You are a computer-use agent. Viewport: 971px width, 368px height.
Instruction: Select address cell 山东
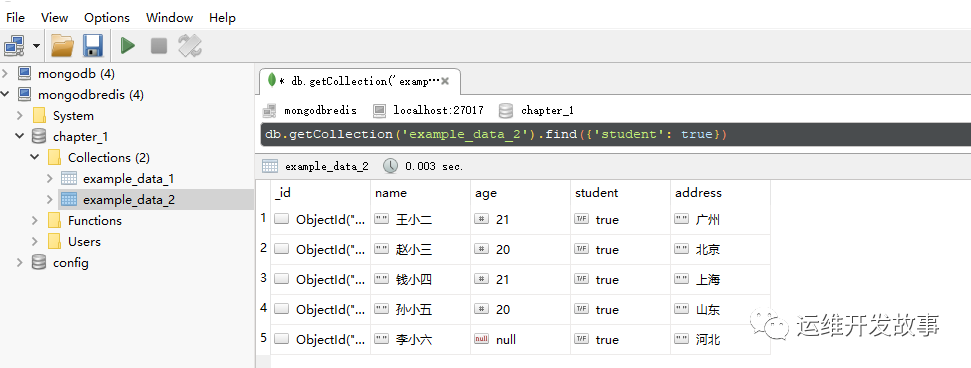[x=721, y=310]
